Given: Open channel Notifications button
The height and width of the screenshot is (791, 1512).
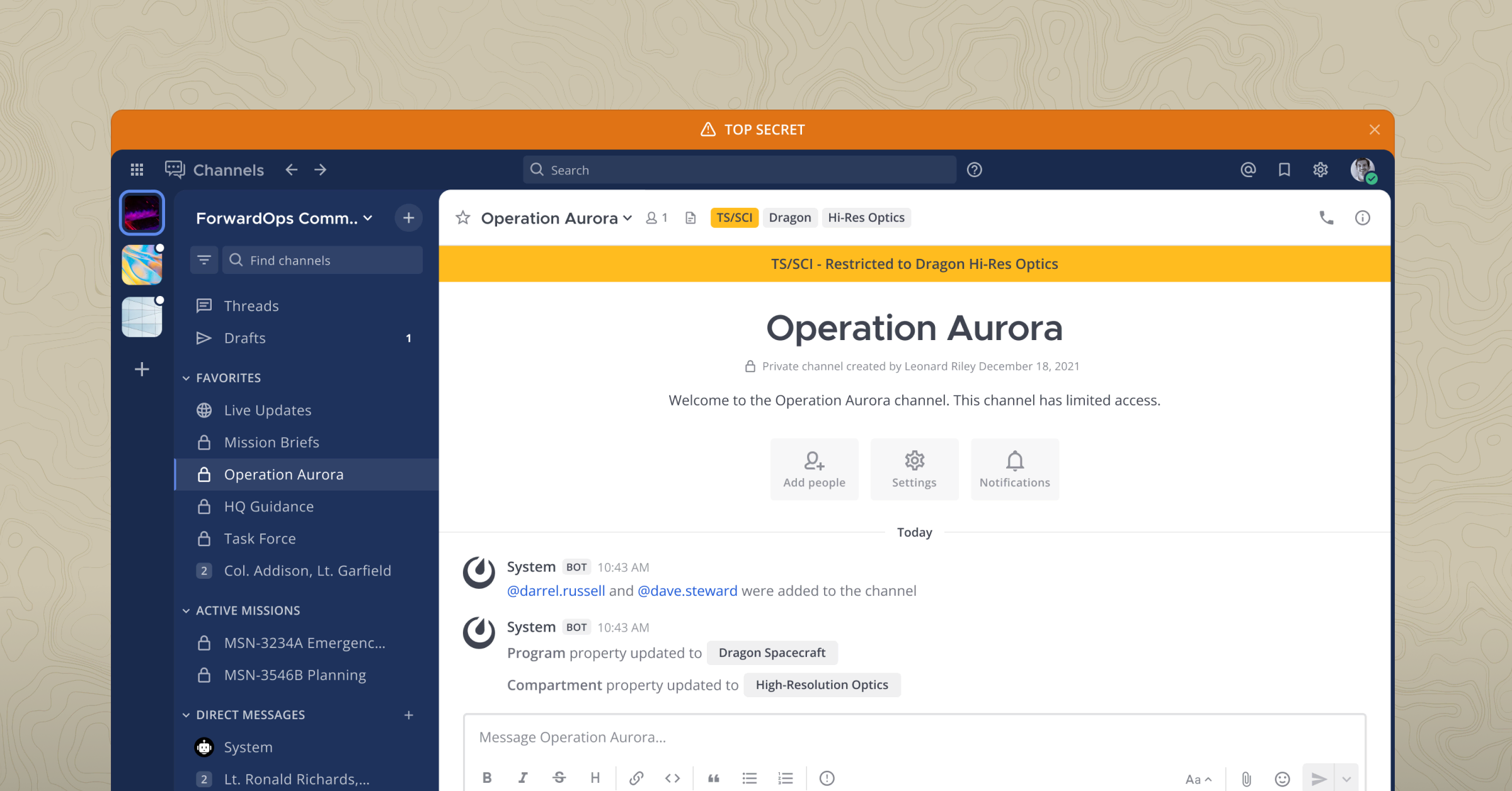Looking at the screenshot, I should coord(1014,469).
